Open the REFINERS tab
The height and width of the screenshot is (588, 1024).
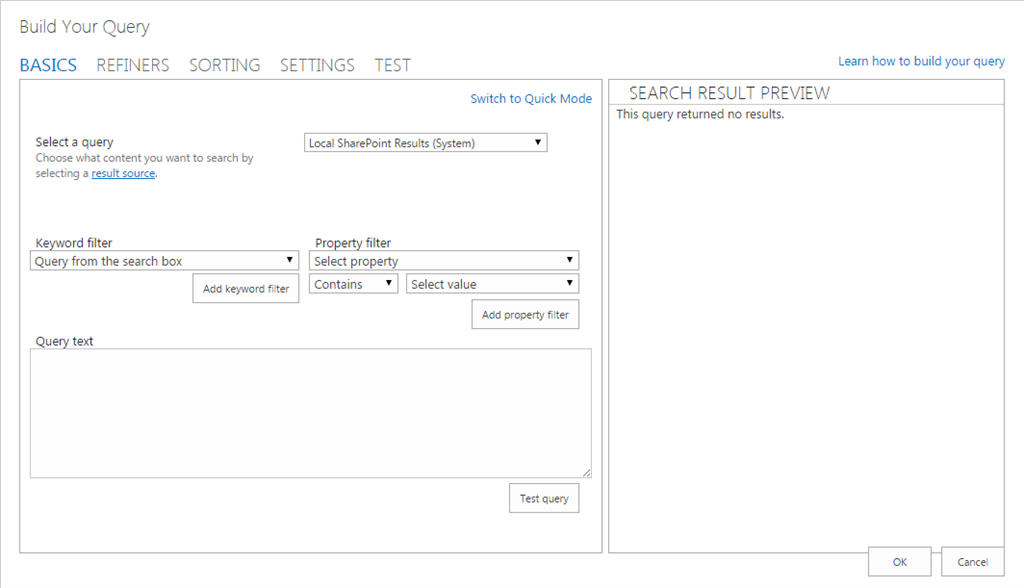(133, 65)
